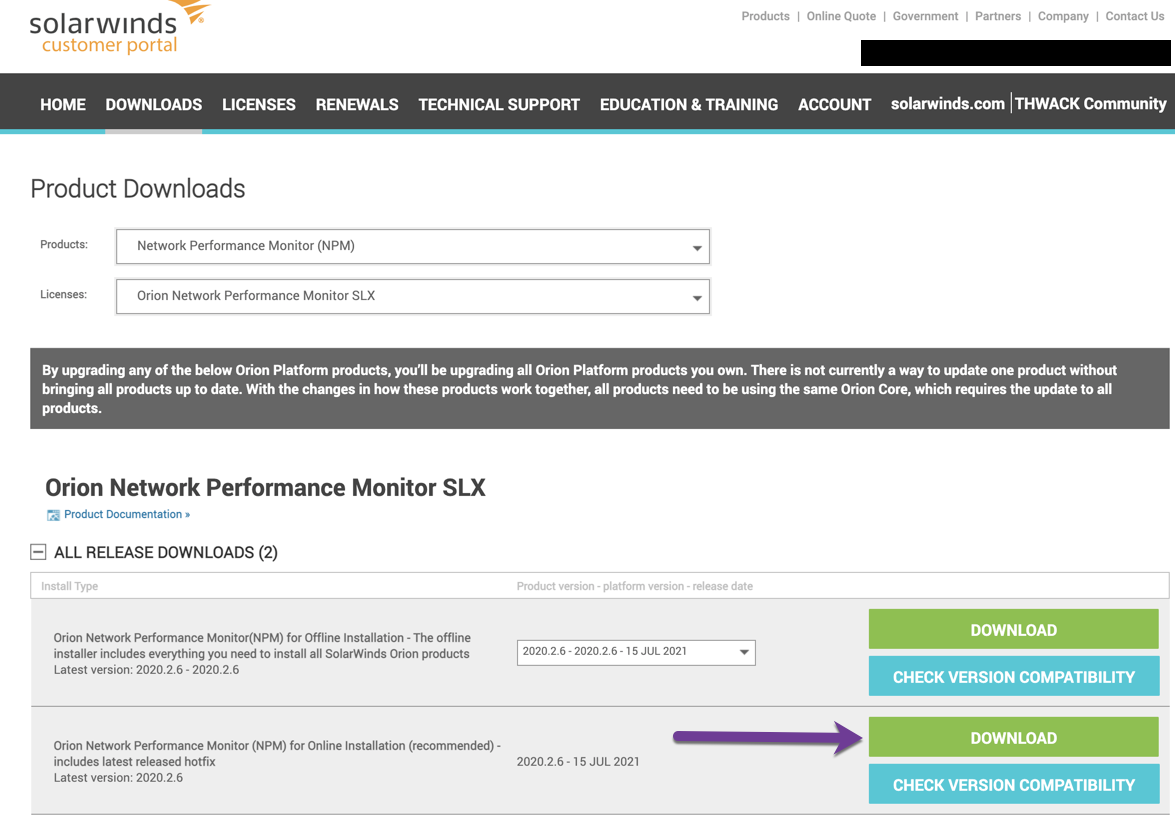Click the Product Documentation page icon

[53, 515]
